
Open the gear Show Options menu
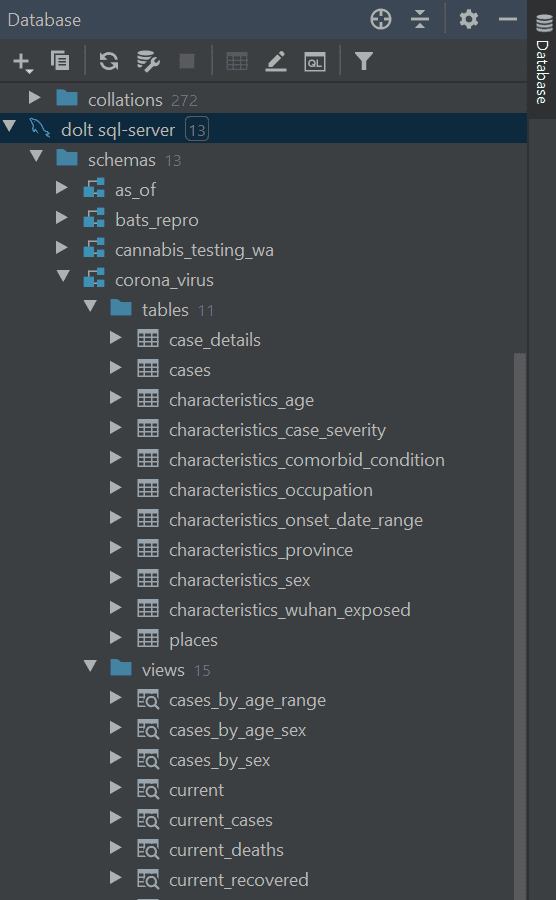click(469, 19)
